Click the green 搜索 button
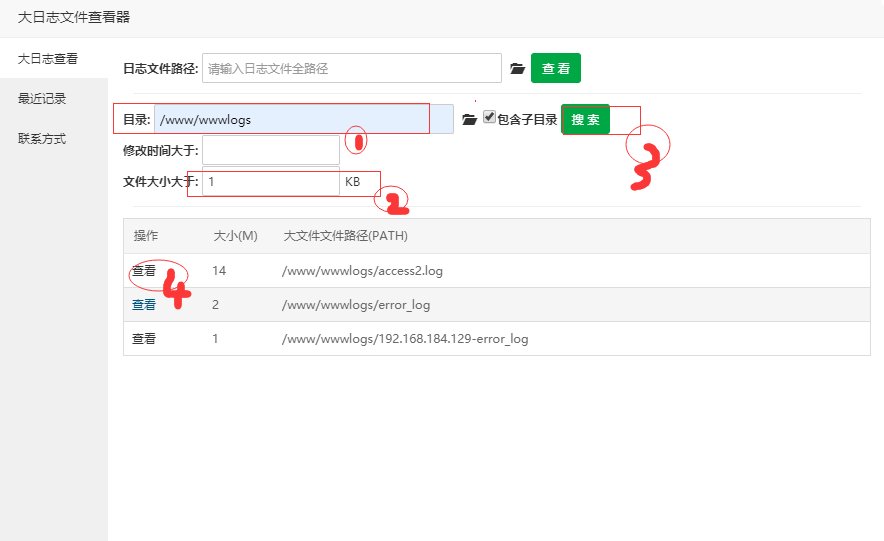 [x=585, y=119]
